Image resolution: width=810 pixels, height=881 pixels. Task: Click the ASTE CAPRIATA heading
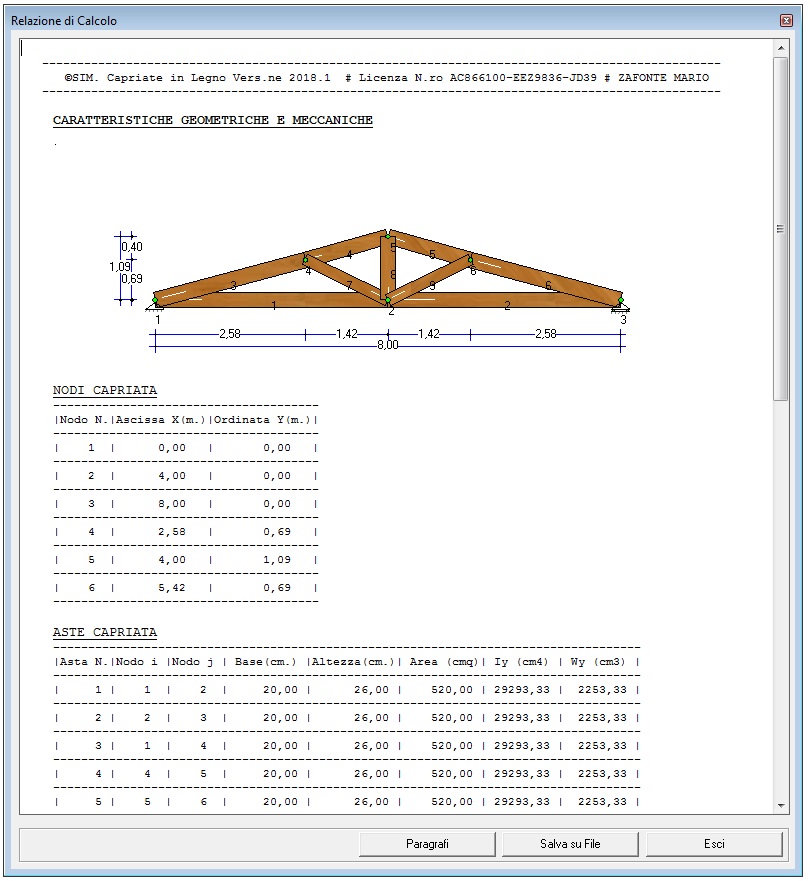click(105, 633)
